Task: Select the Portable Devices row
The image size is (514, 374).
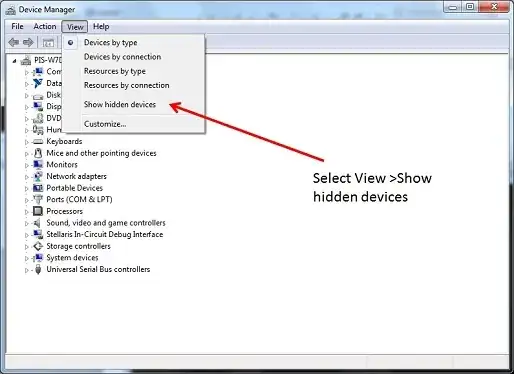Action: (74, 188)
